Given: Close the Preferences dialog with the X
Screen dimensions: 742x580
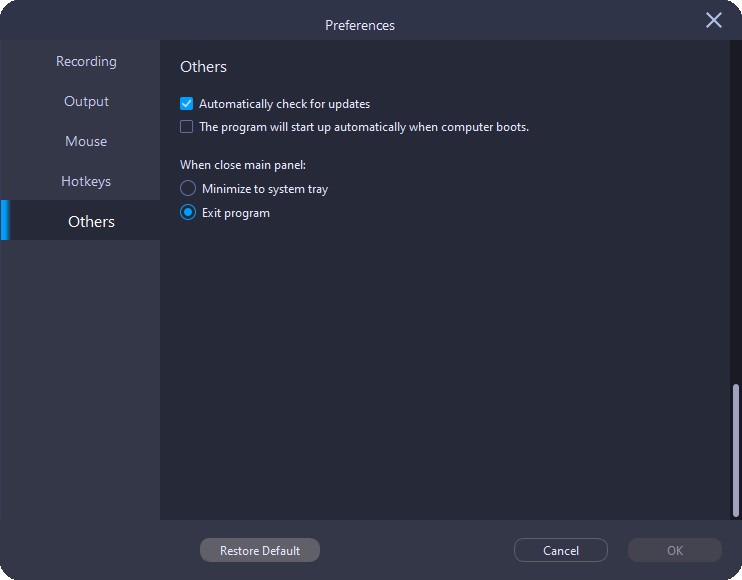Looking at the screenshot, I should (714, 20).
